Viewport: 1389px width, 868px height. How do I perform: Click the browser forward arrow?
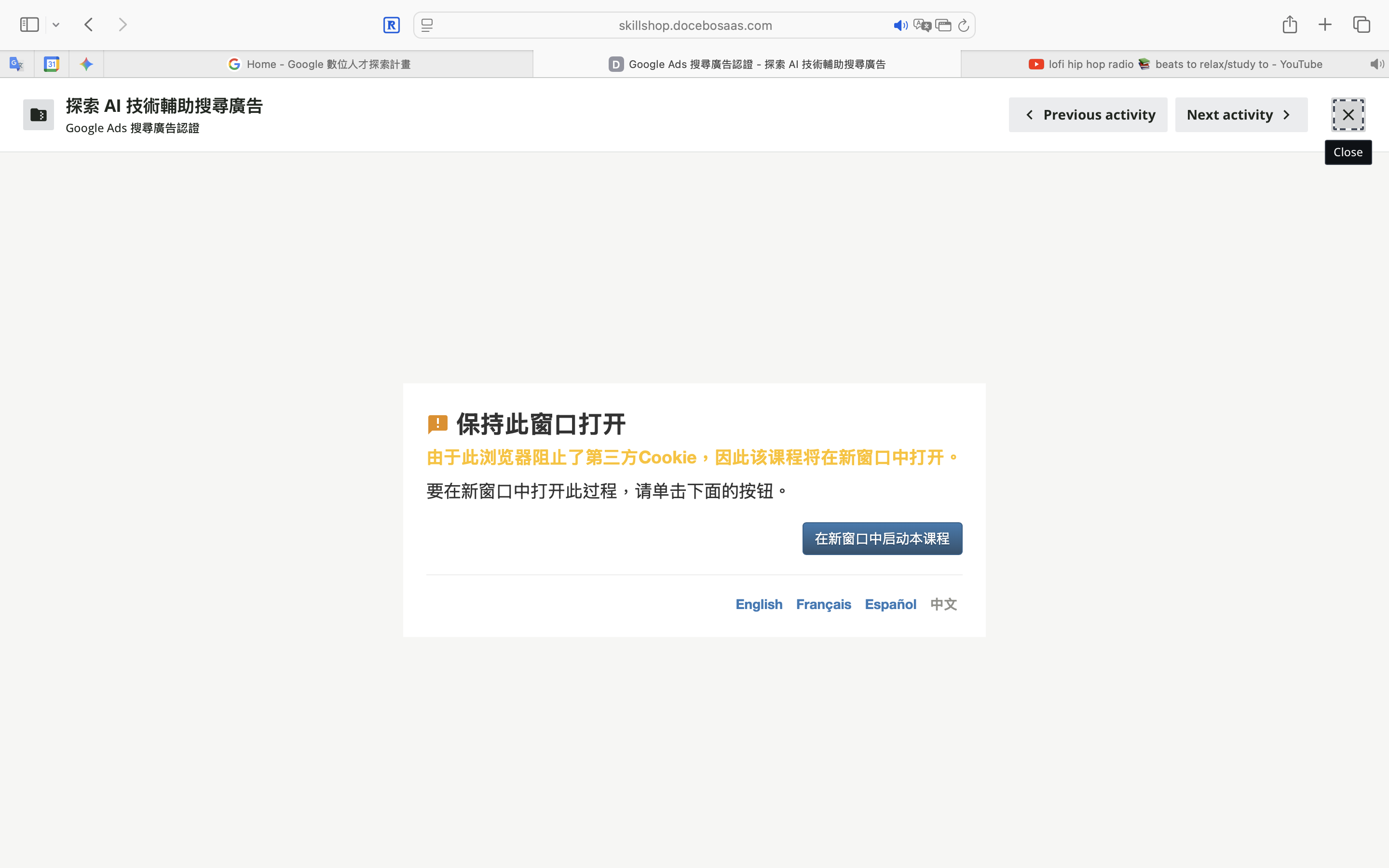point(123,25)
